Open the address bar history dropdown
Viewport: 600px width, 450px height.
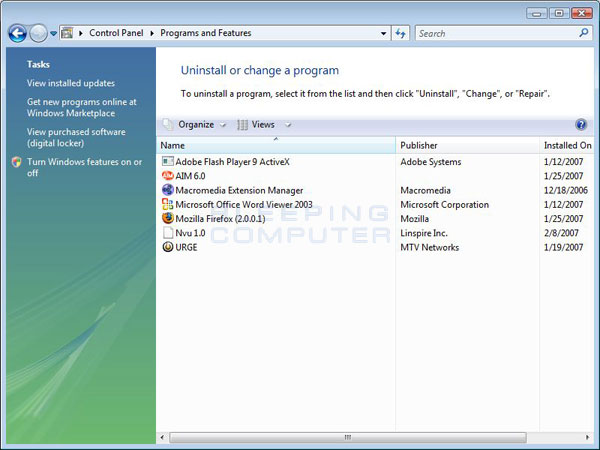click(x=383, y=34)
